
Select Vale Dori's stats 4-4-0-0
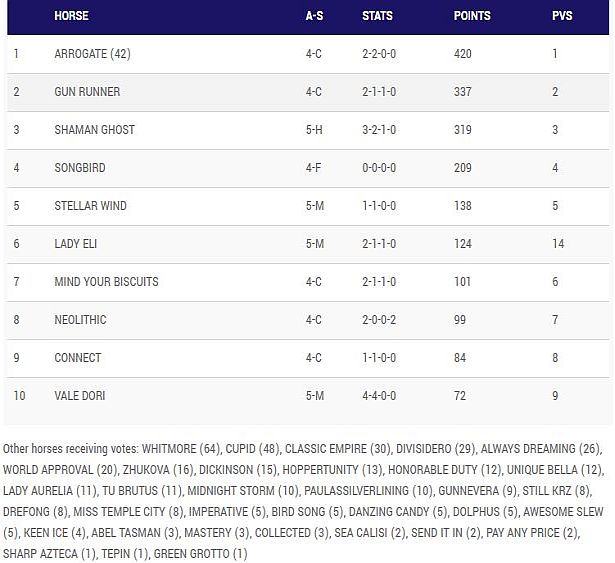[x=379, y=396]
